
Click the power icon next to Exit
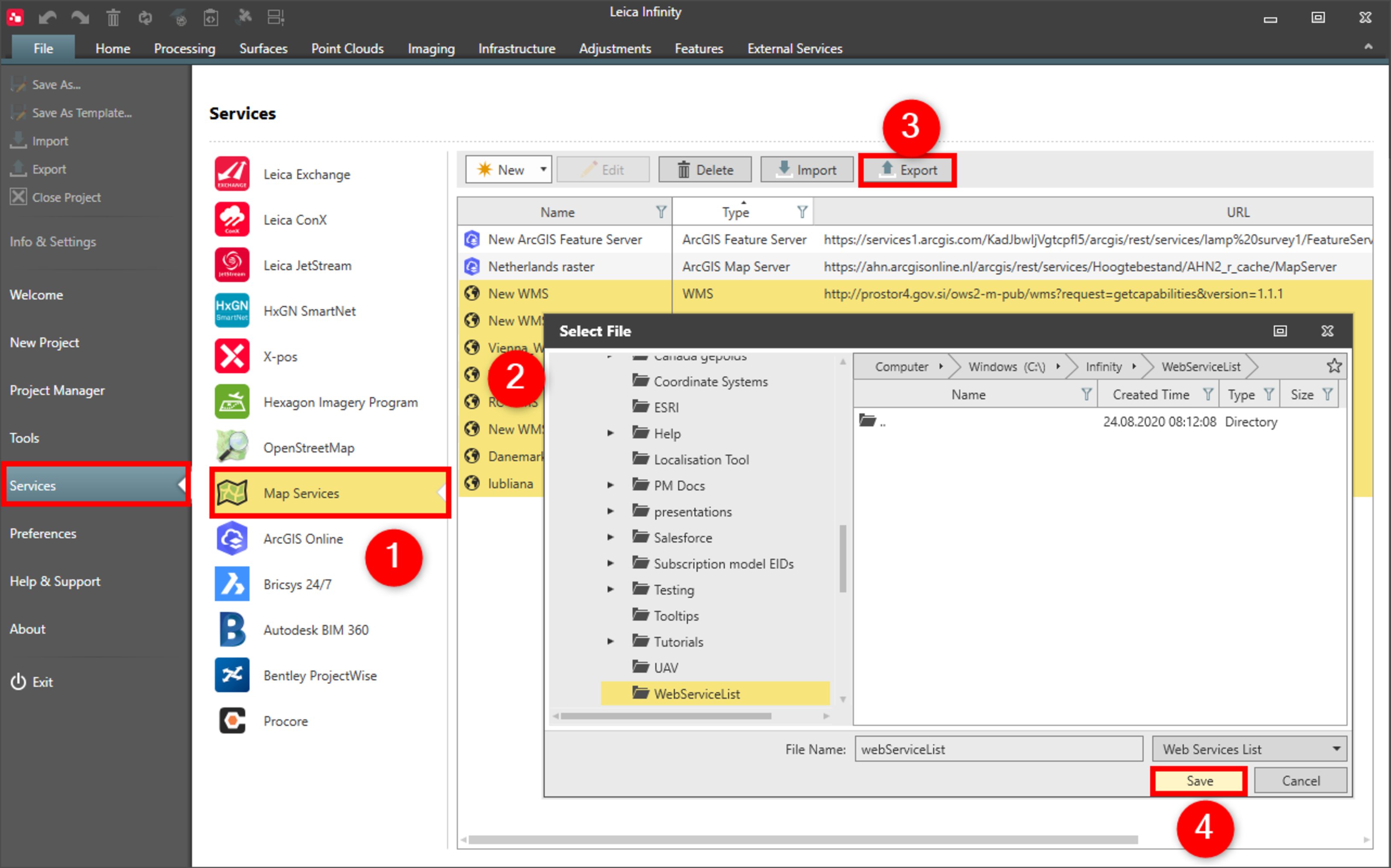tap(18, 681)
